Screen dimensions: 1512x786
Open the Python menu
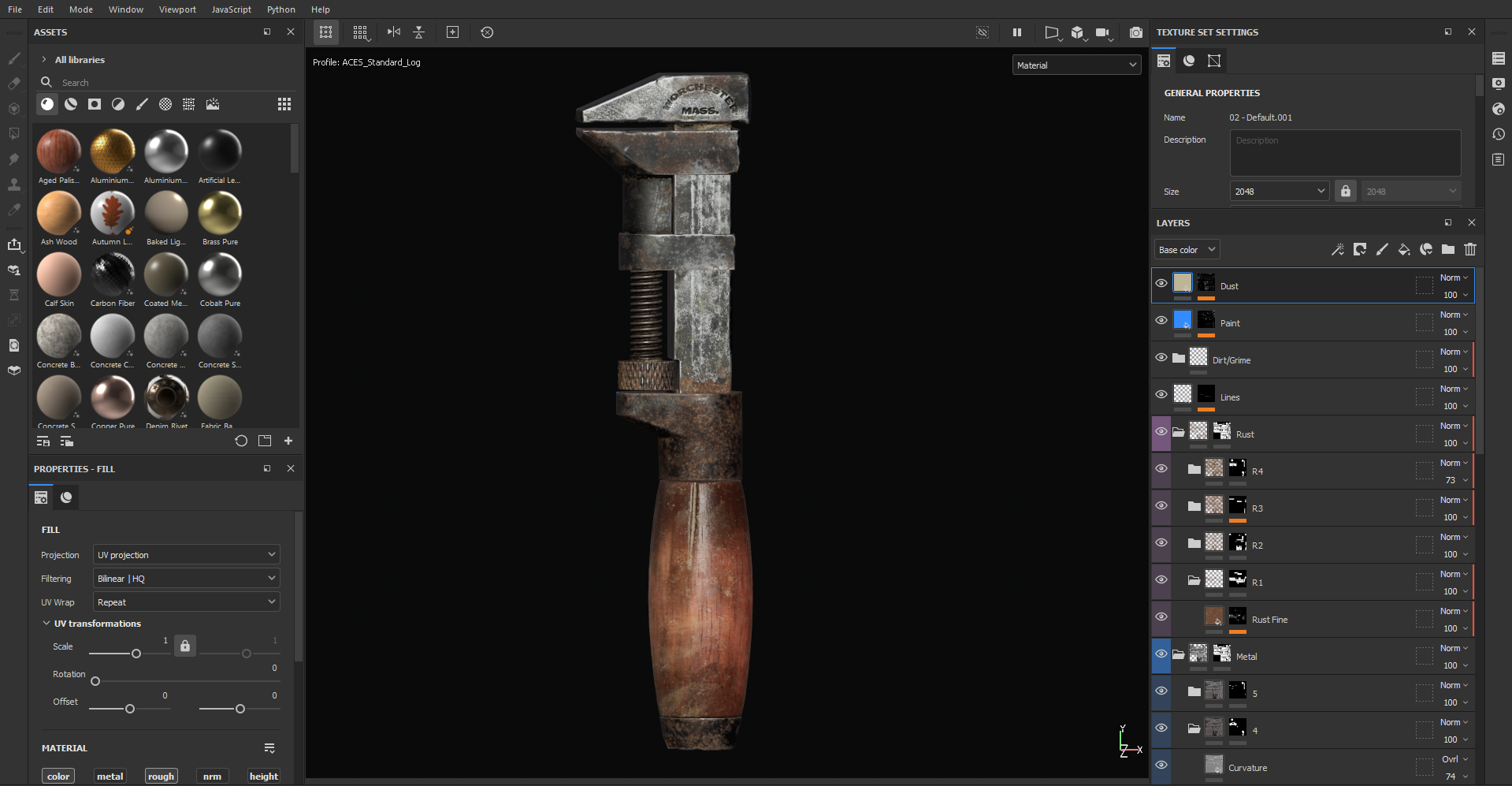[281, 9]
